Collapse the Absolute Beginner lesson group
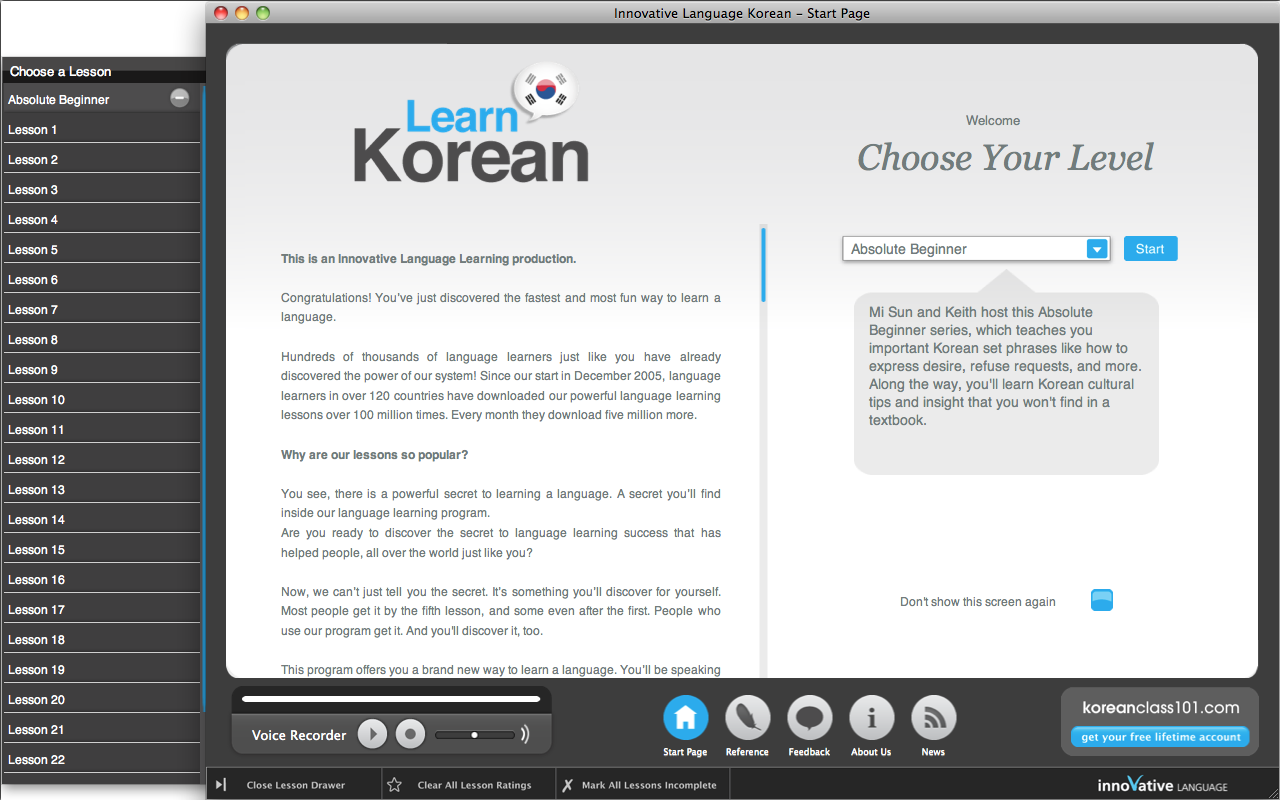The width and height of the screenshot is (1280, 800). click(x=180, y=98)
